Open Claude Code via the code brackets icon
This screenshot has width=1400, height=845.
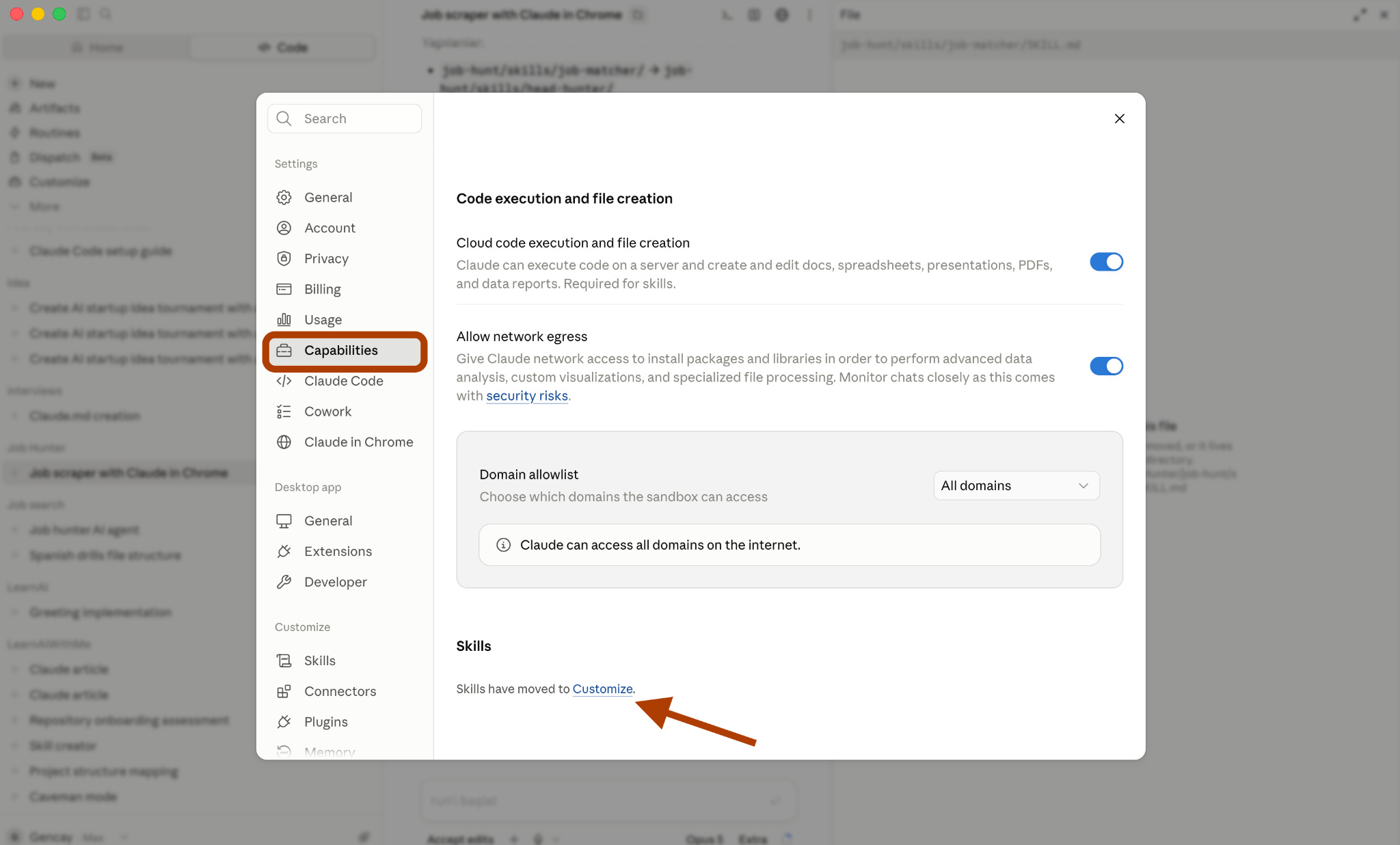pyautogui.click(x=284, y=381)
